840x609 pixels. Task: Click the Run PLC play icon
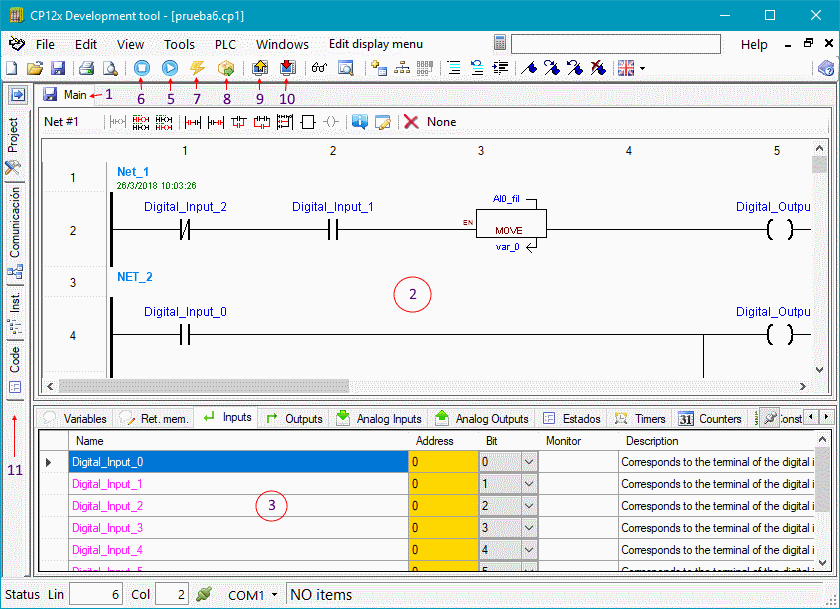(x=169, y=68)
